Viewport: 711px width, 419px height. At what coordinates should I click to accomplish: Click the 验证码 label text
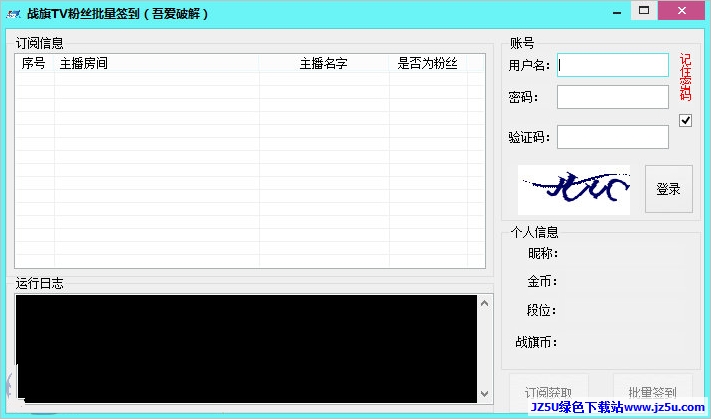coord(529,137)
